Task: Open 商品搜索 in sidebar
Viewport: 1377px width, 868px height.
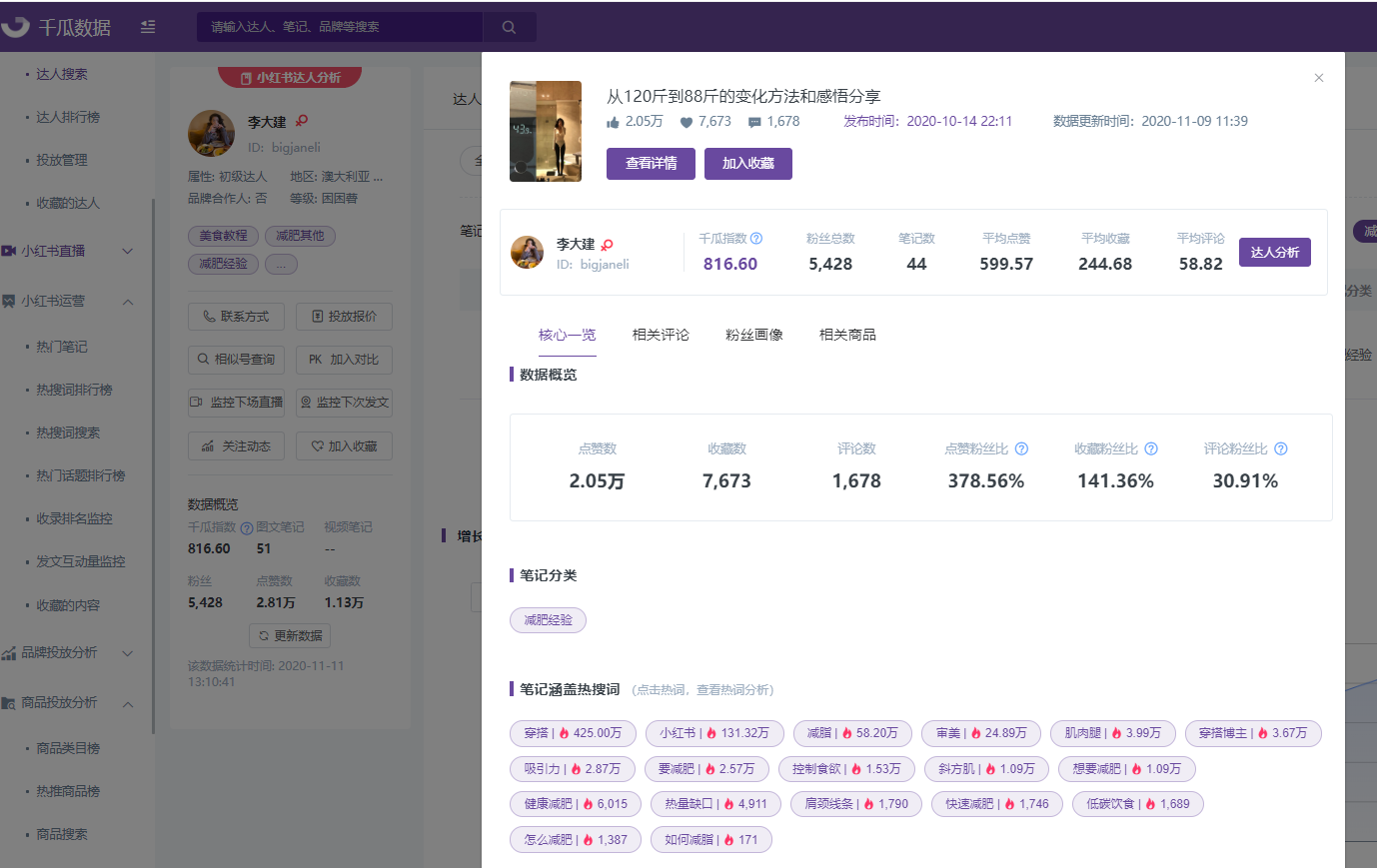Action: pos(62,834)
